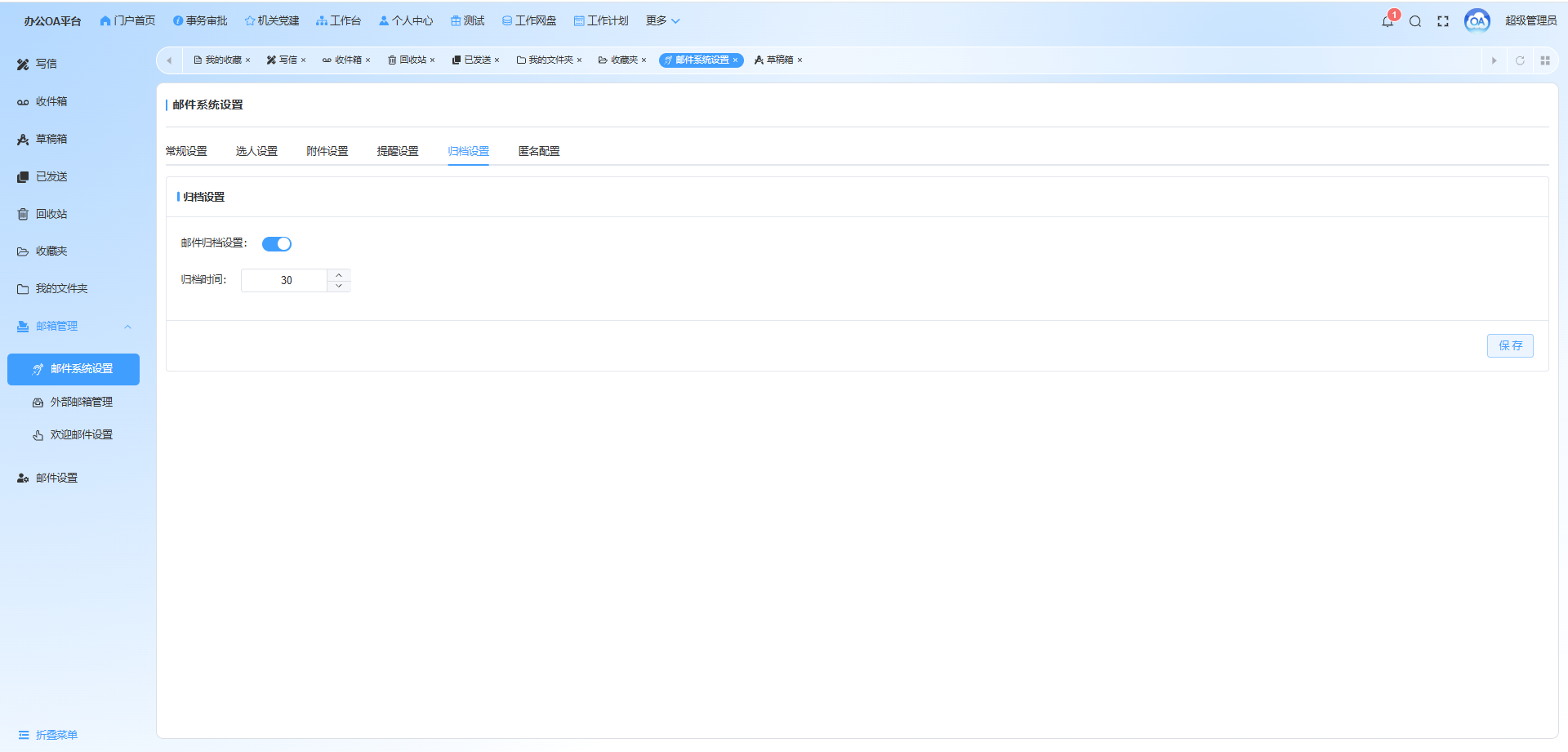Switch to 提醒设置 tab

point(398,151)
